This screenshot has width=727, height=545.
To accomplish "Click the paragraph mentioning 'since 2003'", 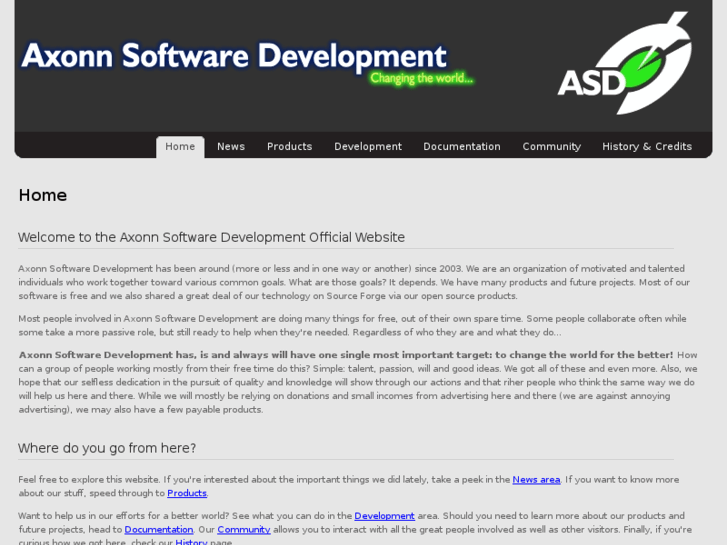I will coord(354,282).
